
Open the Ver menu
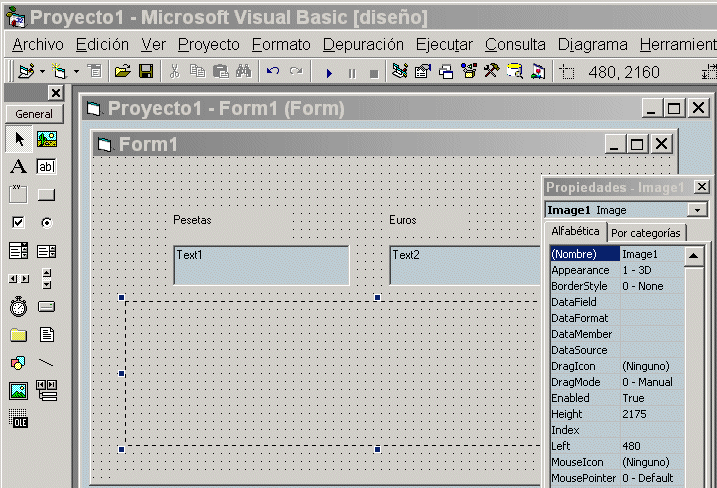153,44
